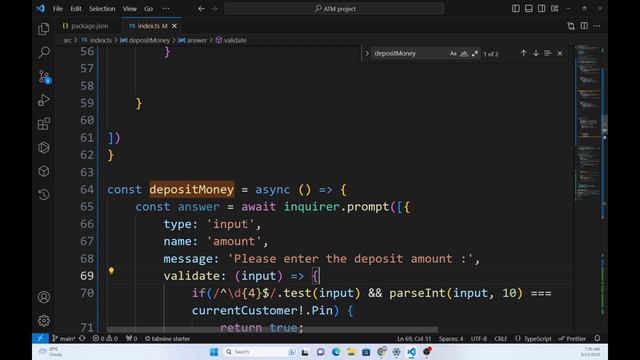Toggle Secondary Side Bar layout button
640x360 pixels.
tap(542, 9)
